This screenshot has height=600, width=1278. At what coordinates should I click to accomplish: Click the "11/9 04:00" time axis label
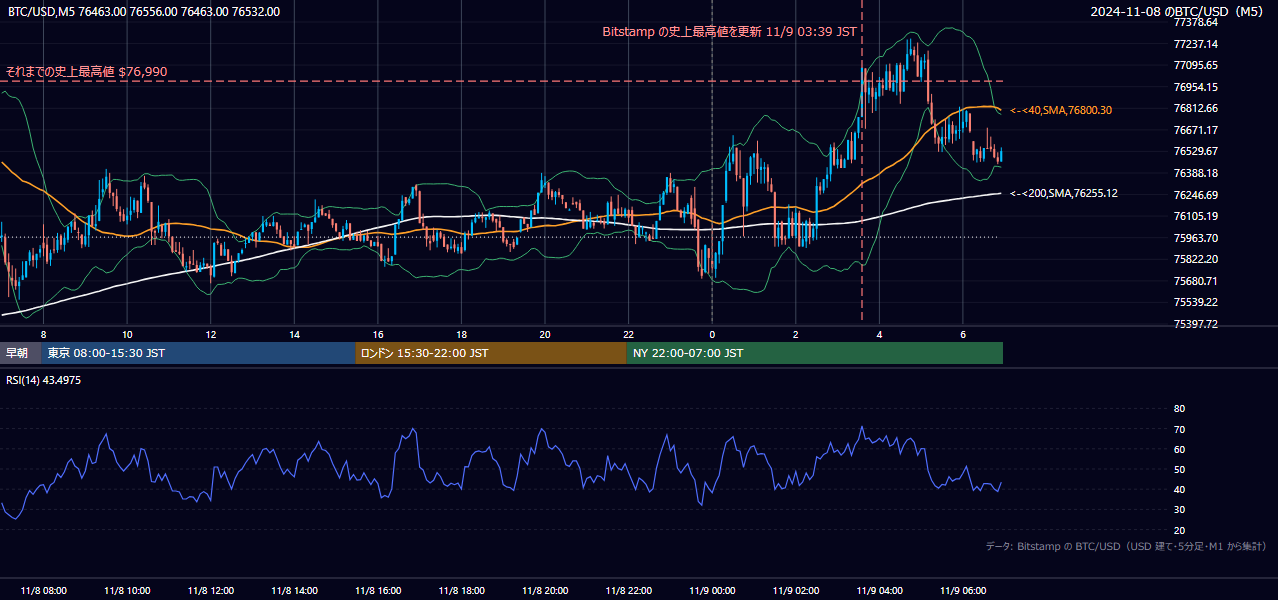click(x=880, y=591)
